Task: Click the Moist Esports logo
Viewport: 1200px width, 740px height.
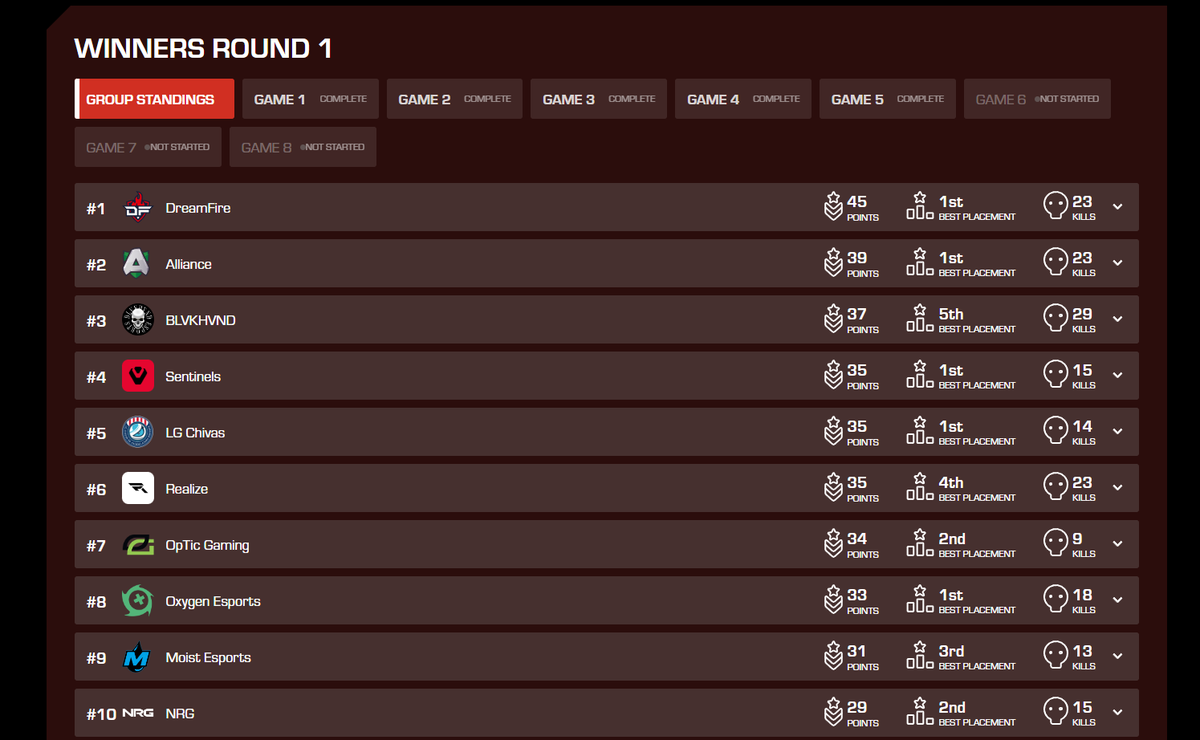Action: (x=137, y=657)
